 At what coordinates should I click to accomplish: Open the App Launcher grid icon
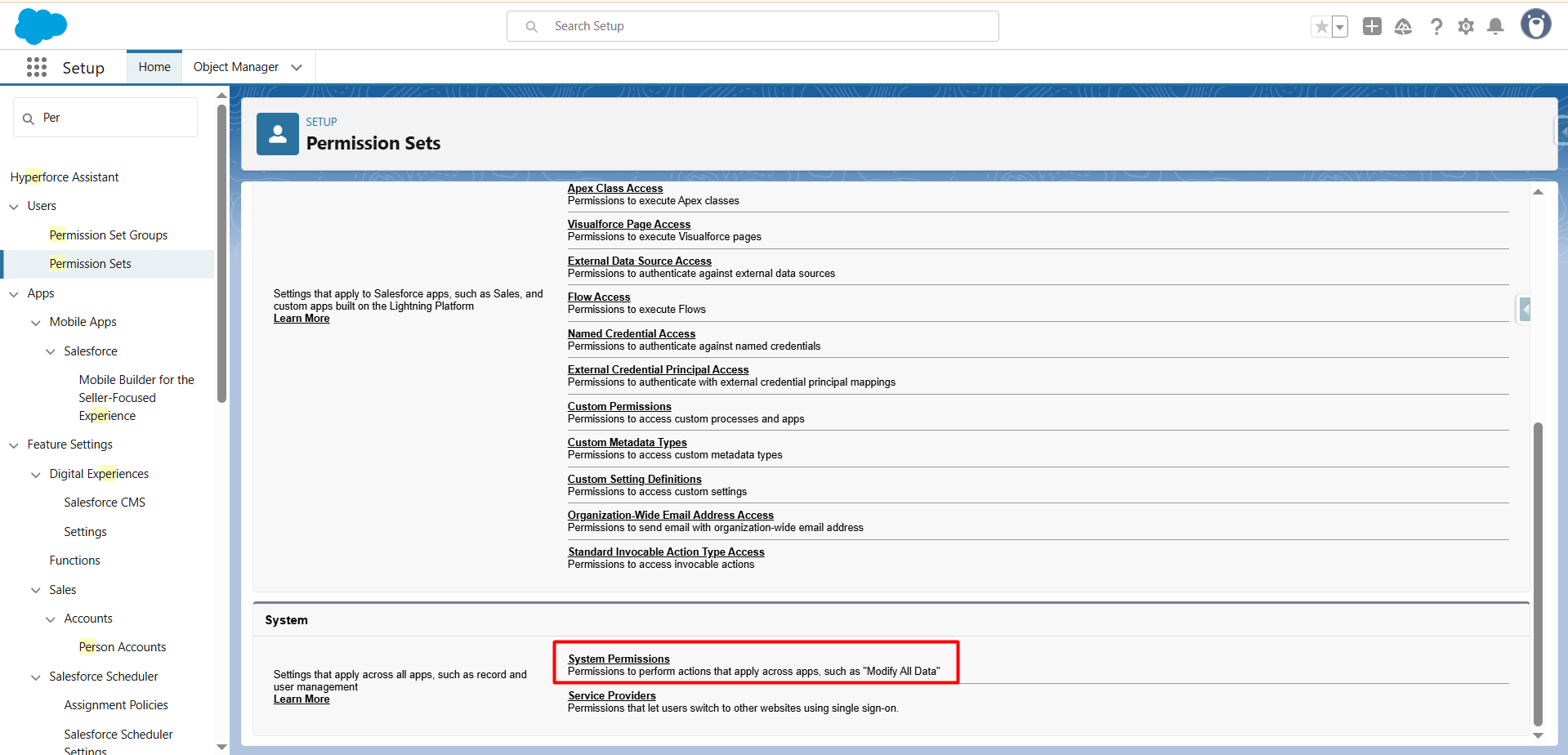(37, 67)
